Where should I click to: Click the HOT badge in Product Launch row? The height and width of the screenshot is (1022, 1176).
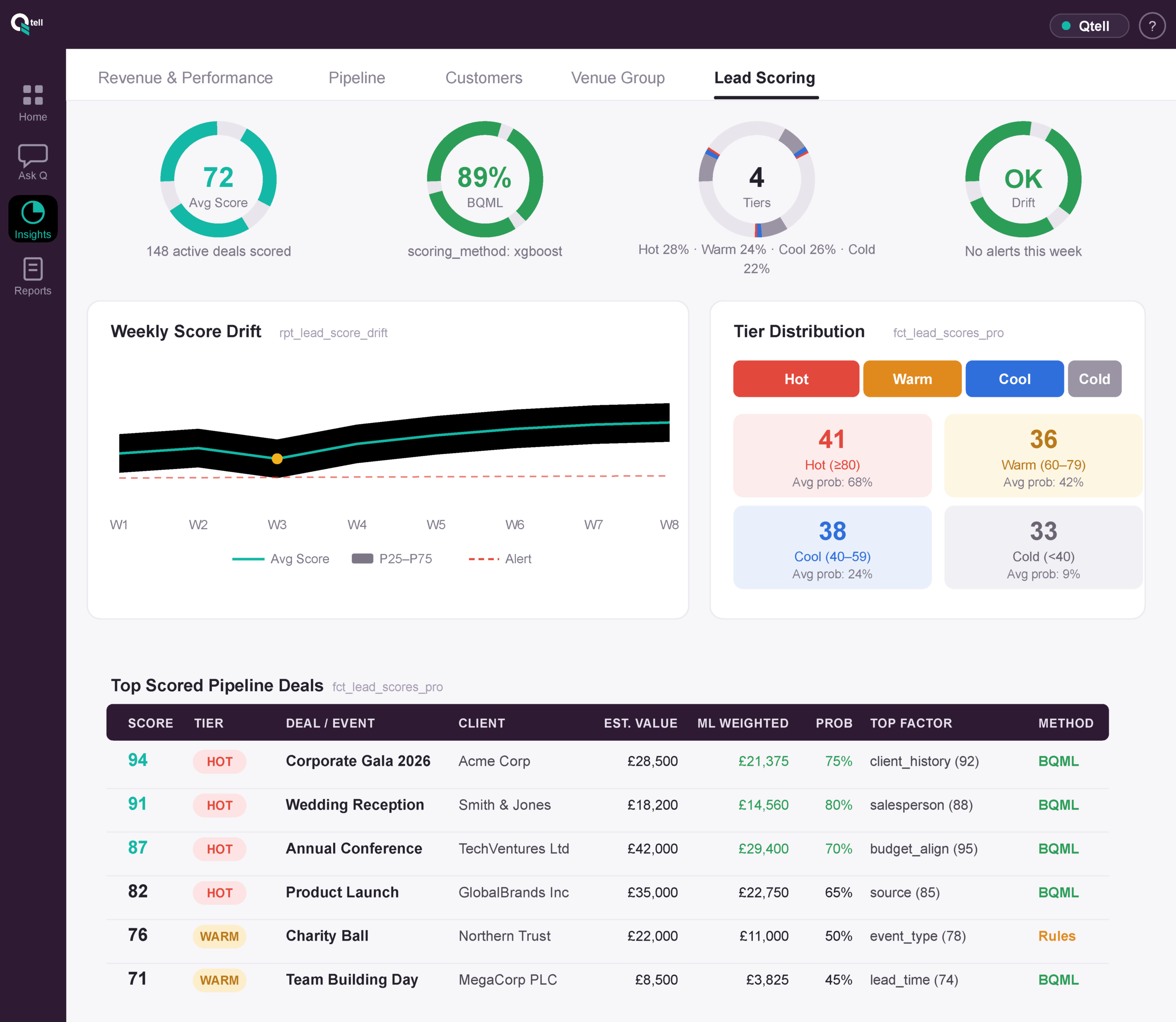click(220, 892)
